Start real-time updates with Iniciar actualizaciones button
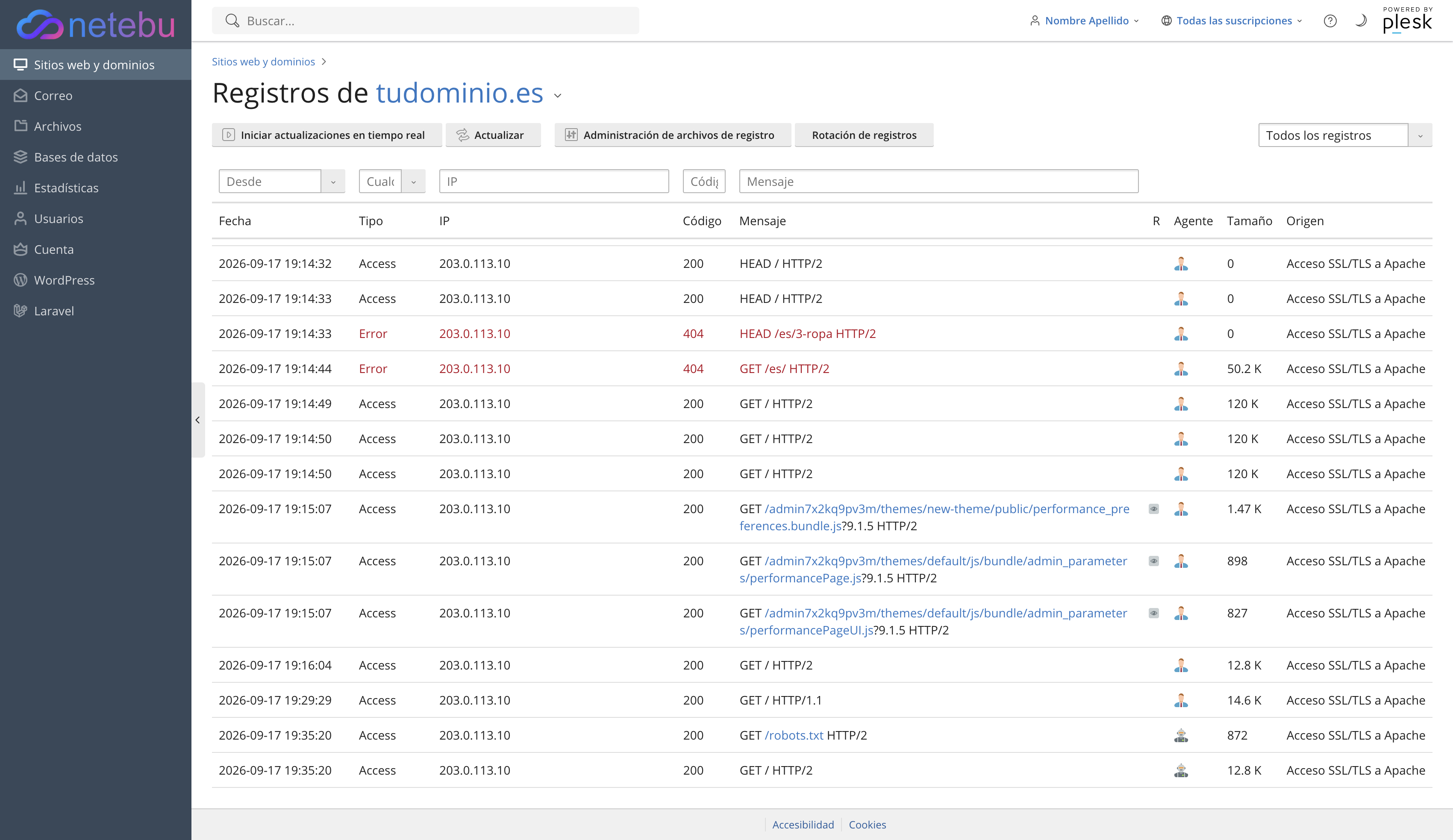The height and width of the screenshot is (840, 1453). pyautogui.click(x=327, y=135)
